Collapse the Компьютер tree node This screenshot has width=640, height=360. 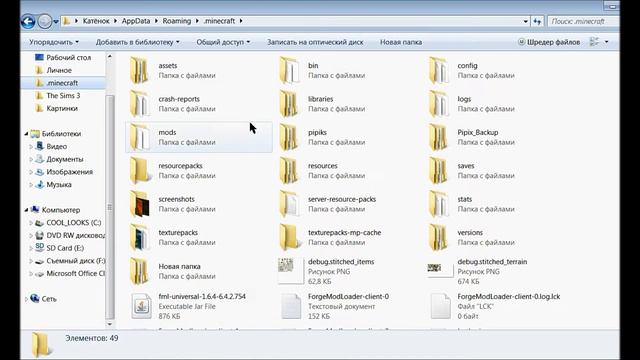27,210
